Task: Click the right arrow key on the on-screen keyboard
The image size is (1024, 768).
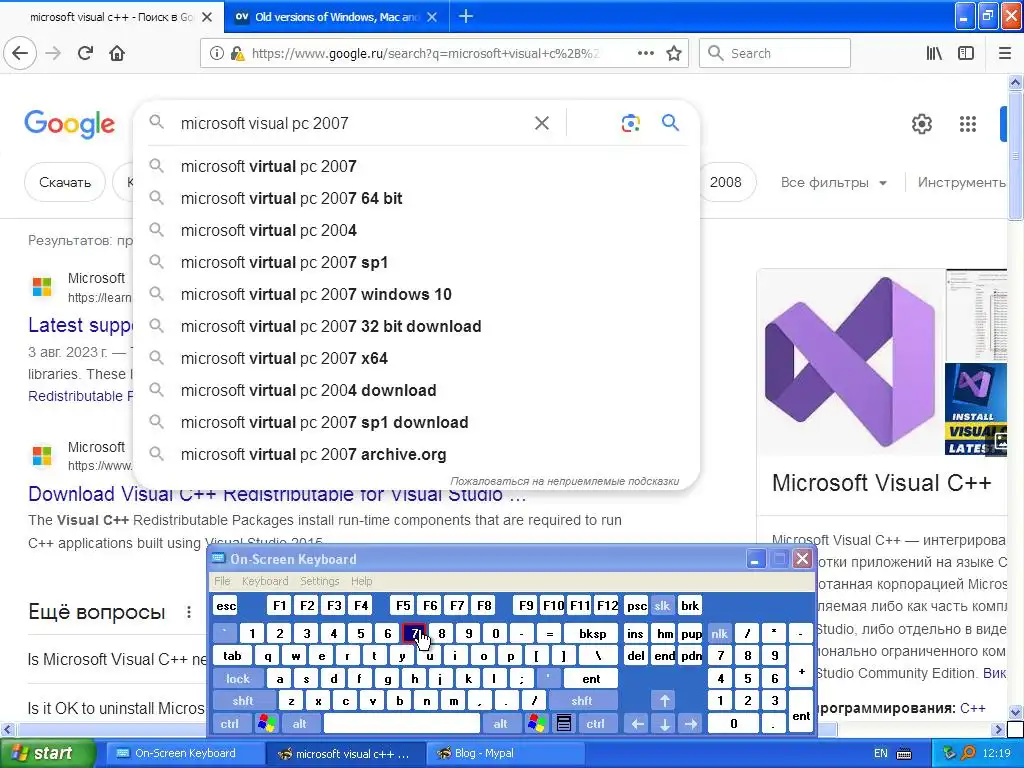Action: point(691,724)
